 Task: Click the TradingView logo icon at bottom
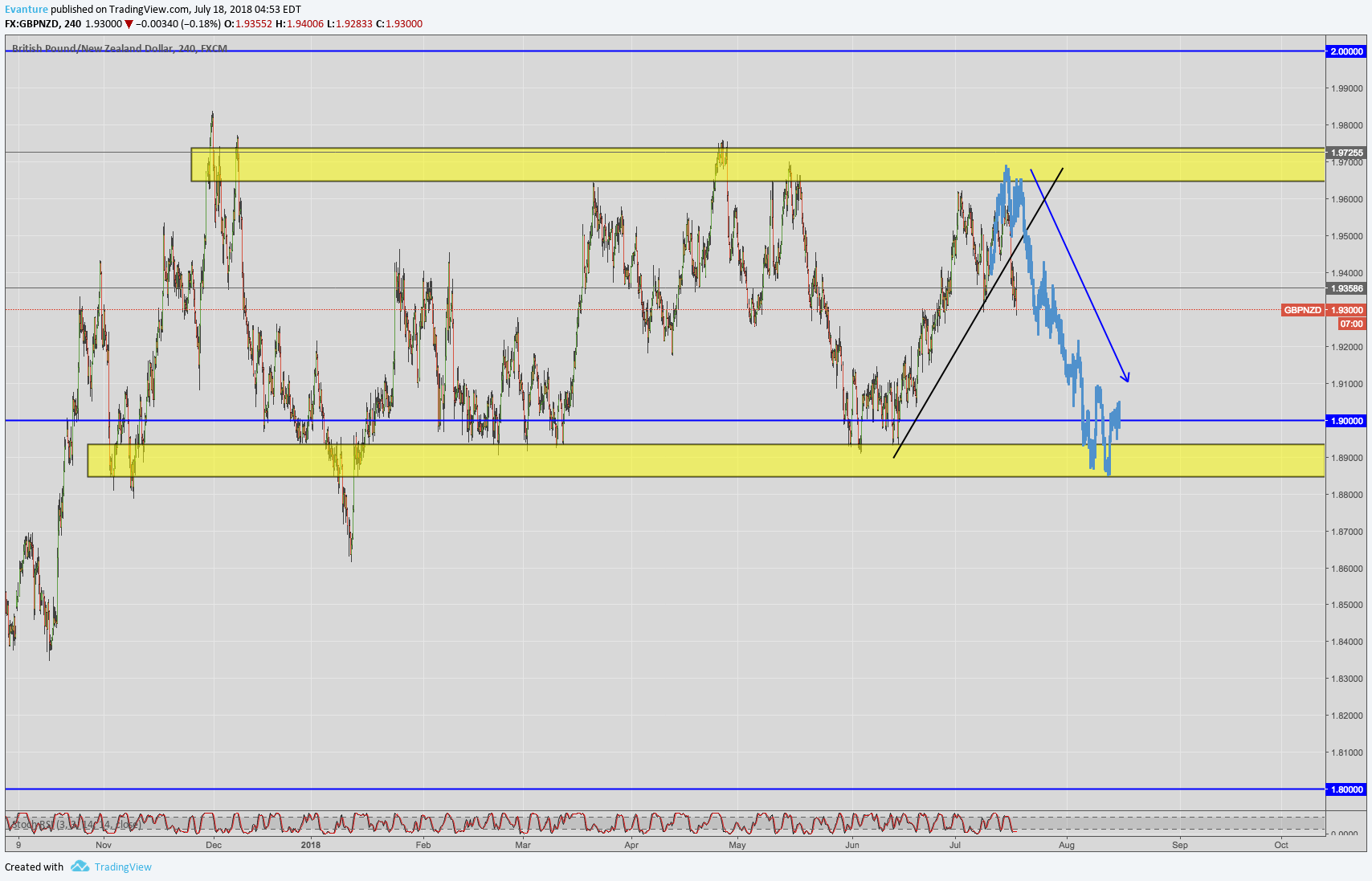point(80,867)
